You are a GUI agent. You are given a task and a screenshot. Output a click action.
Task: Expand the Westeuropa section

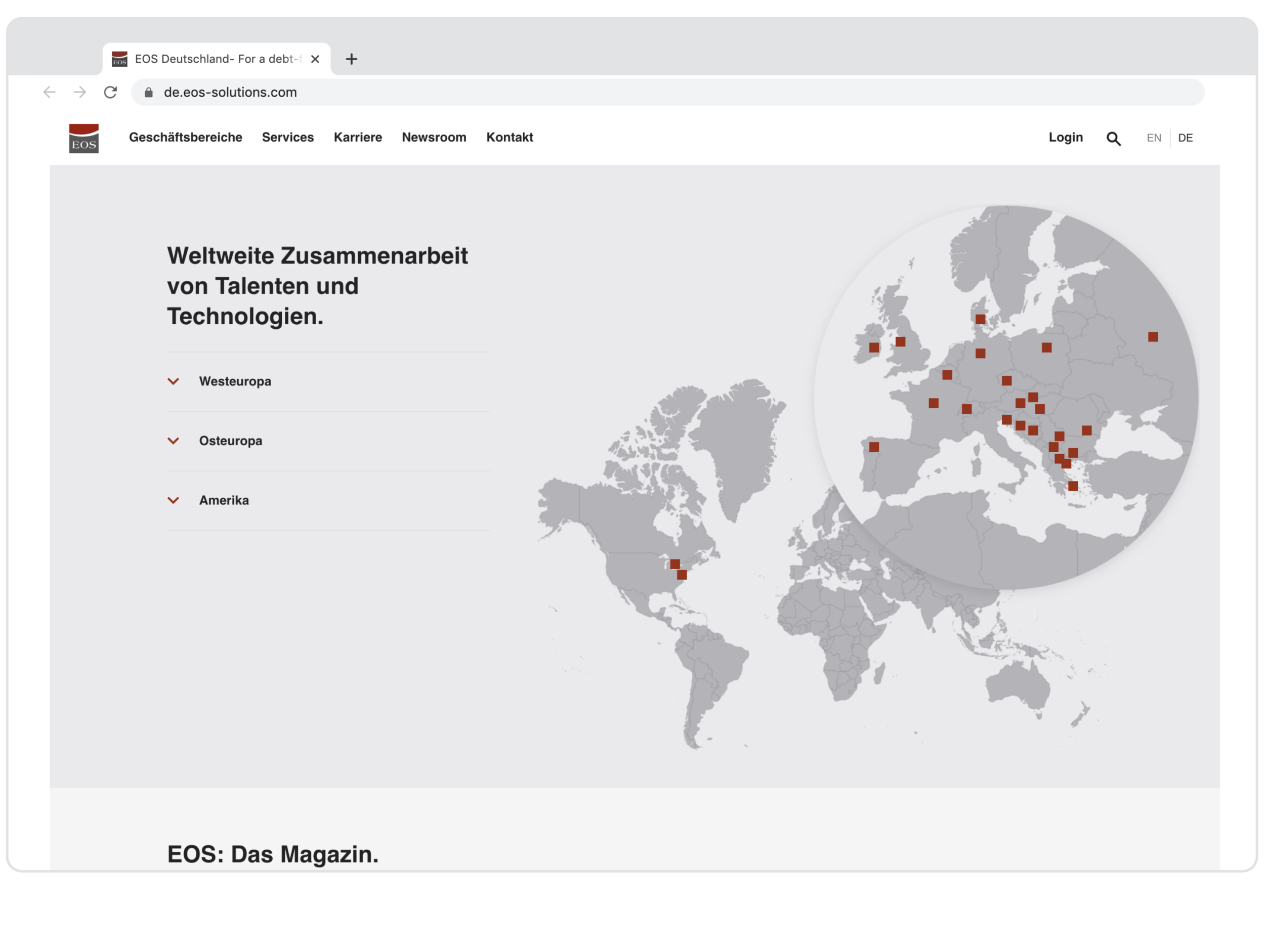pos(235,381)
